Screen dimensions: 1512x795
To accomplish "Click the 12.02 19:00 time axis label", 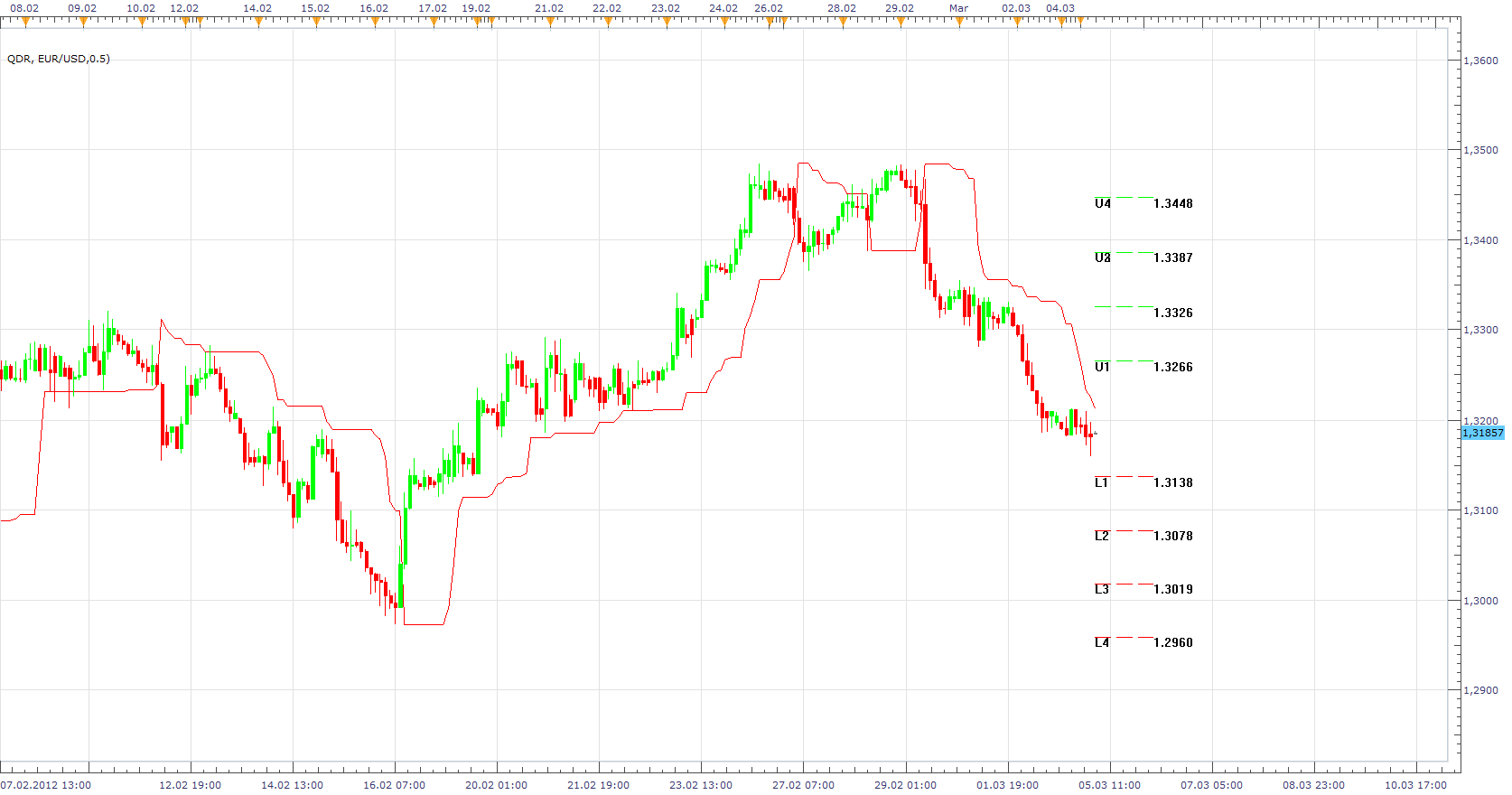I will [x=191, y=785].
